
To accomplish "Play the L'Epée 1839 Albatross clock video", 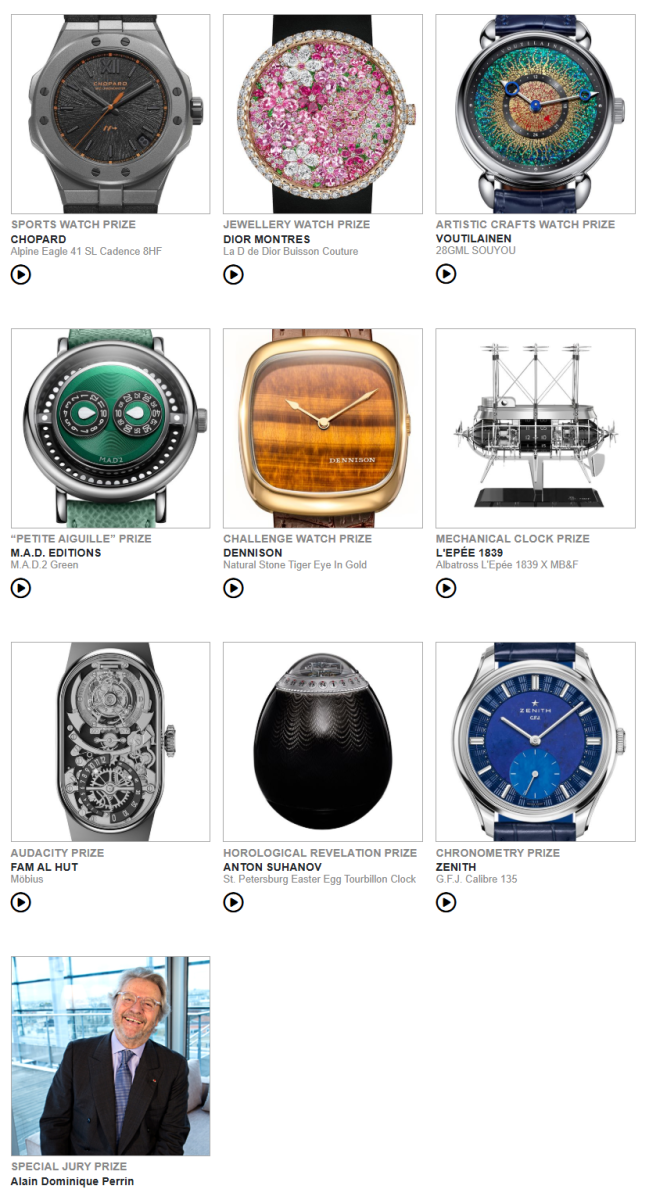I will [x=446, y=588].
